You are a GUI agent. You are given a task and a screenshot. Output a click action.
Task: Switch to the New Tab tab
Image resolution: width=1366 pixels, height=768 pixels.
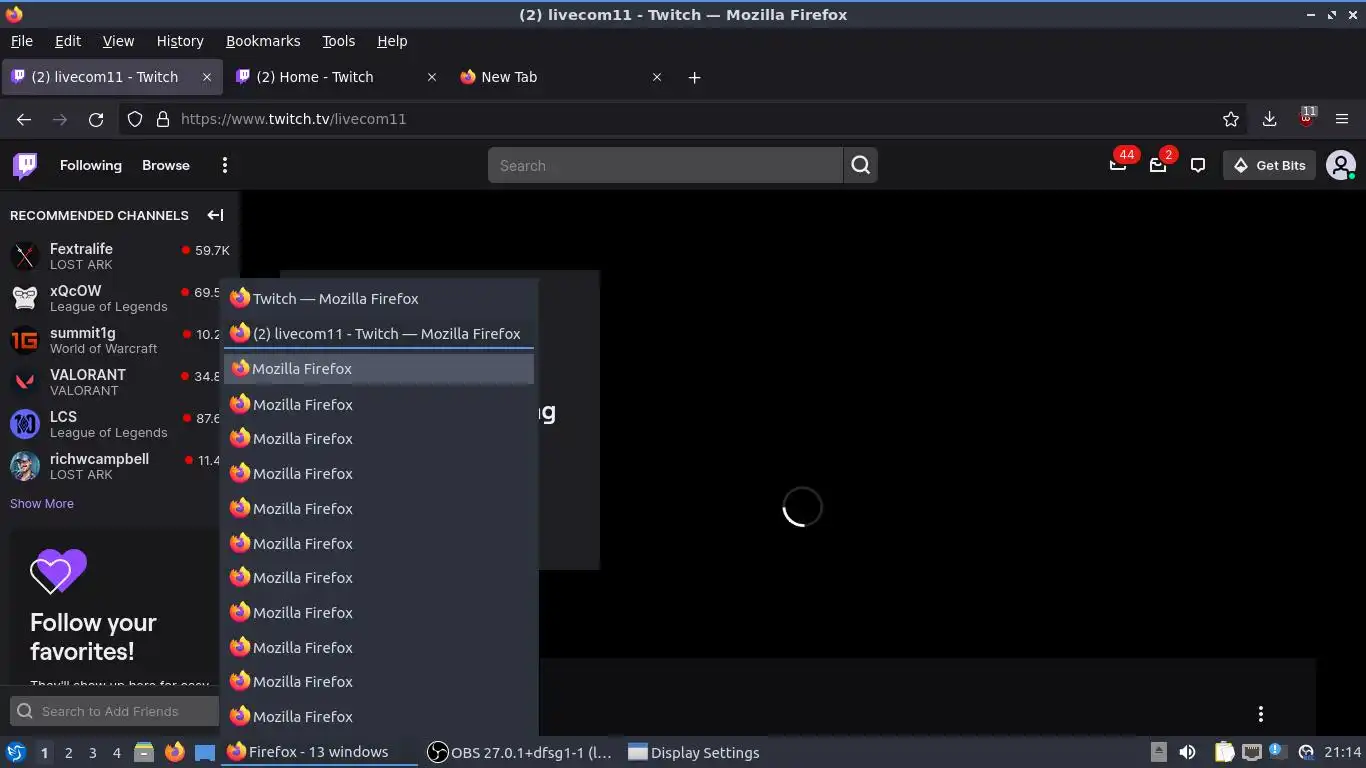pyautogui.click(x=562, y=77)
